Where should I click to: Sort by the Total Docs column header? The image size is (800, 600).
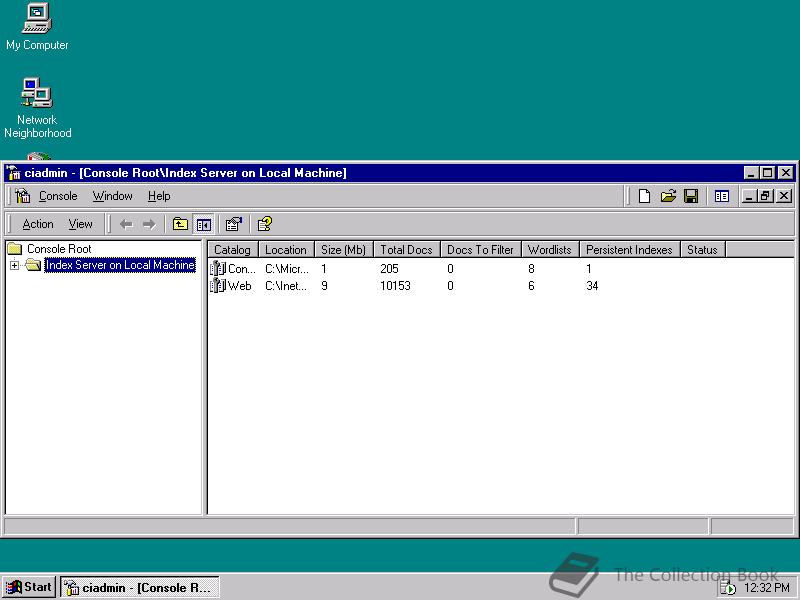point(407,249)
